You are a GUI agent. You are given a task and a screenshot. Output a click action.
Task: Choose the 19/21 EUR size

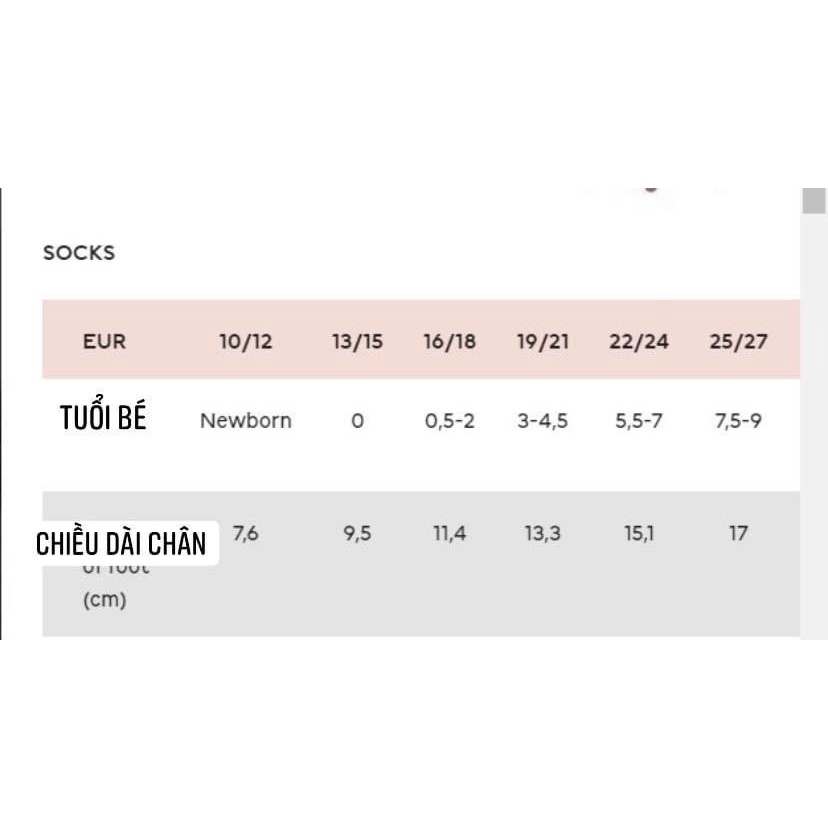tap(543, 341)
